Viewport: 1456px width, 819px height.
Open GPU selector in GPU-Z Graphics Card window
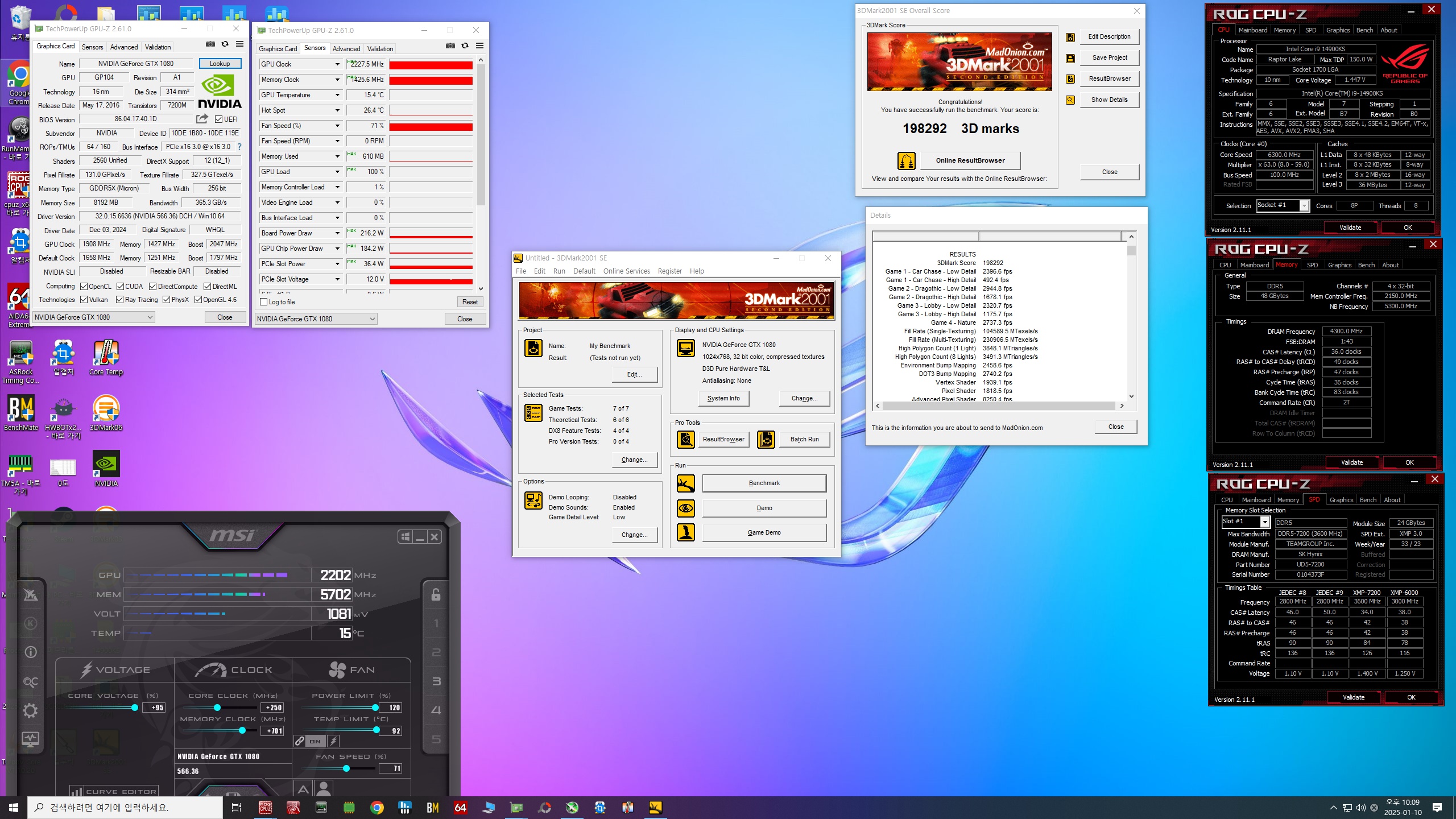coord(93,317)
